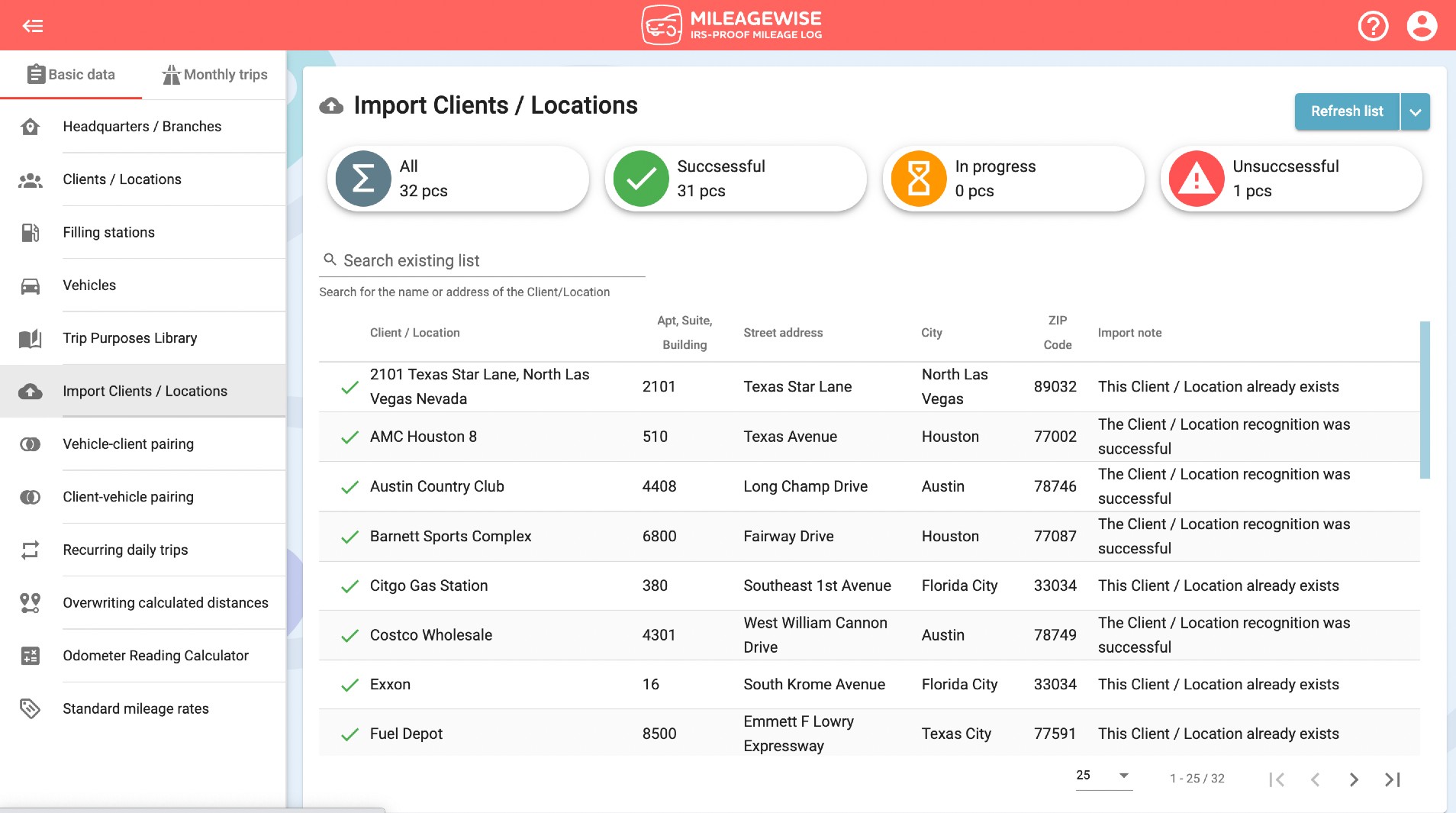This screenshot has height=813, width=1456.
Task: Click the search magnifier icon
Action: click(x=330, y=260)
